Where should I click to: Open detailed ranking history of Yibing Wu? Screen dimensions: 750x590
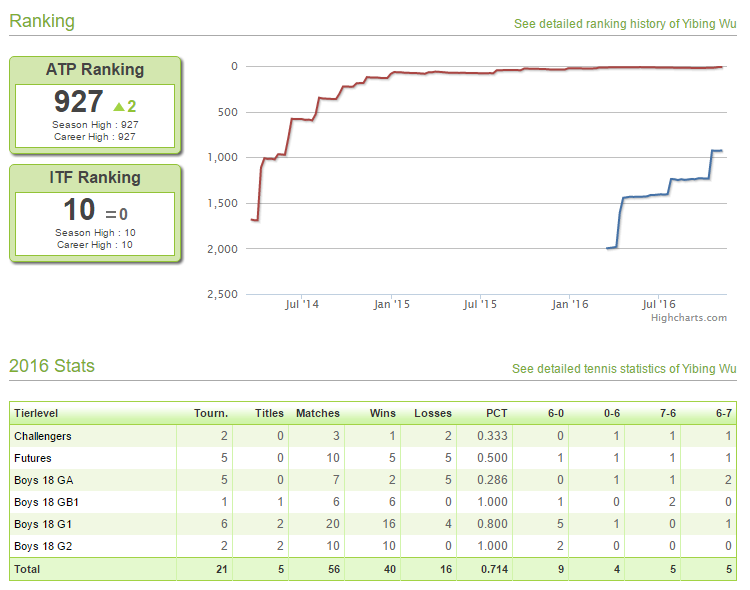pos(625,24)
